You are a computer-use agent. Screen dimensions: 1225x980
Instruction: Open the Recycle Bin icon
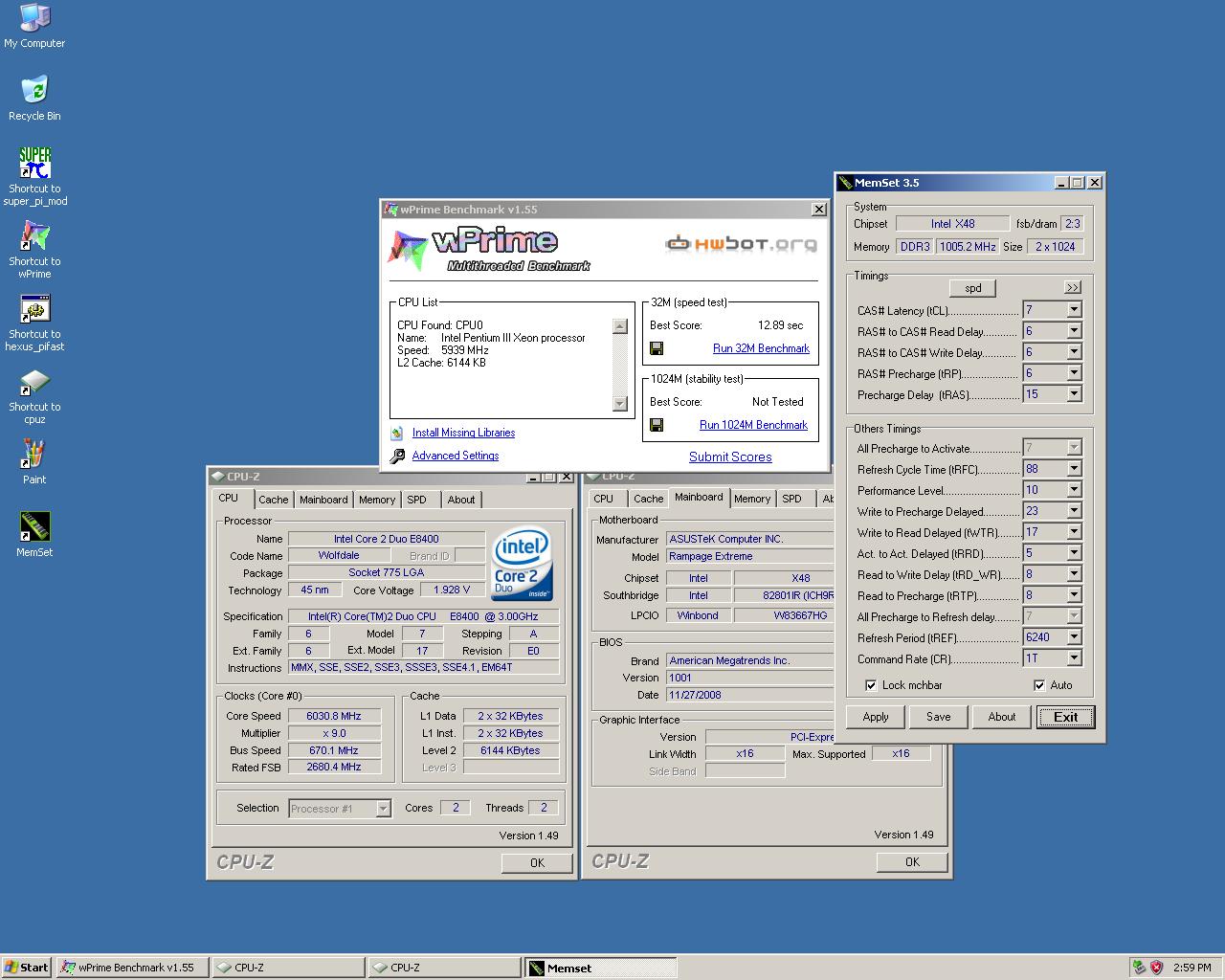pyautogui.click(x=34, y=90)
